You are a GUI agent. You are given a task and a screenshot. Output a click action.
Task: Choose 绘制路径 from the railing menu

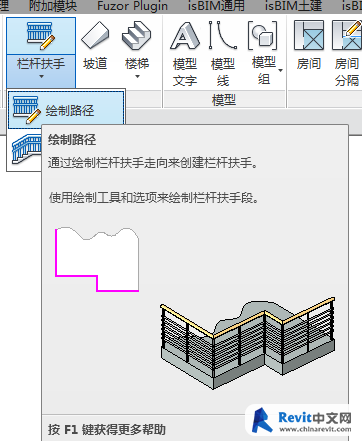[x=66, y=110]
